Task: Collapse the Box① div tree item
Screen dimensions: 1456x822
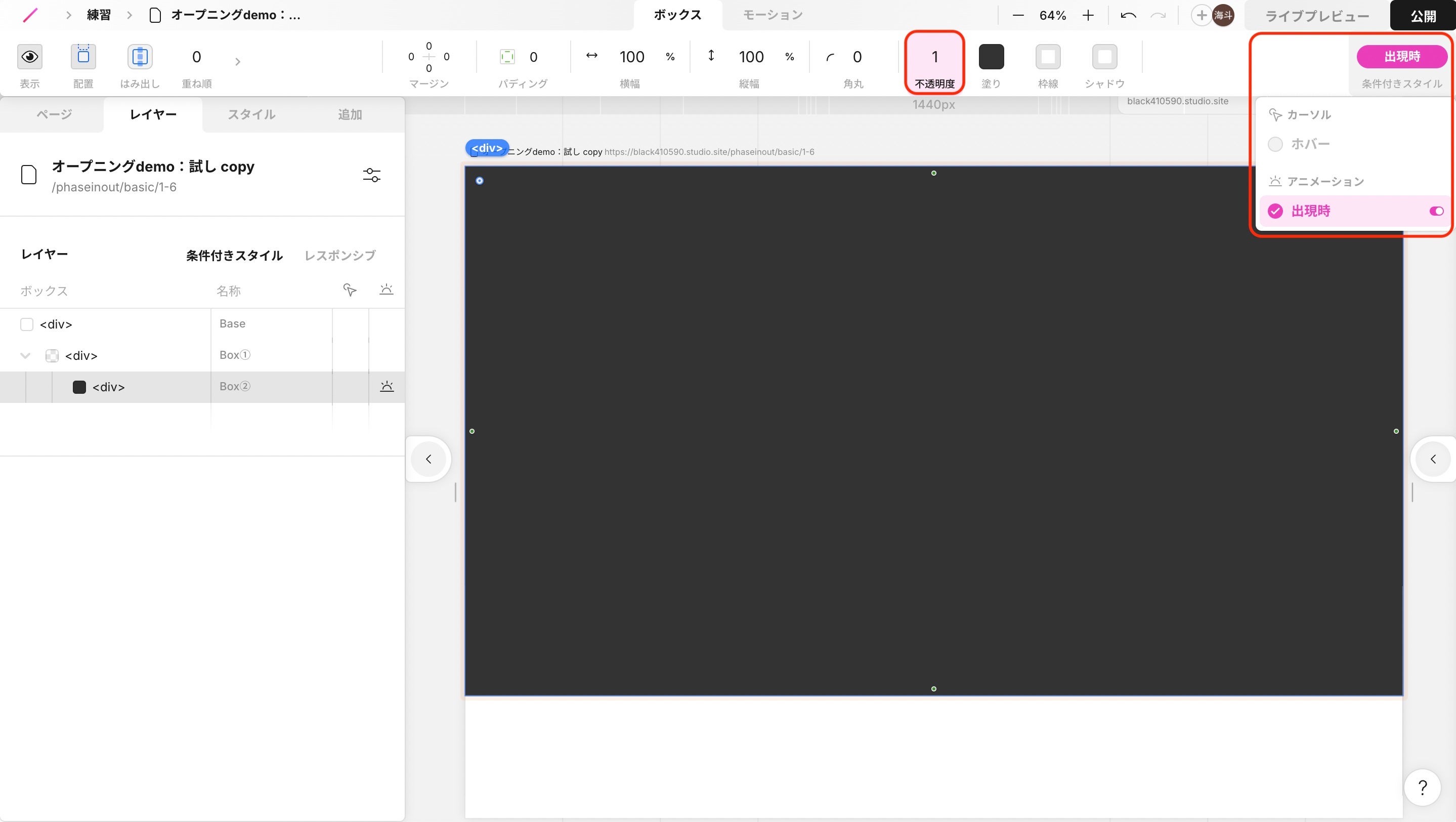Action: [25, 356]
